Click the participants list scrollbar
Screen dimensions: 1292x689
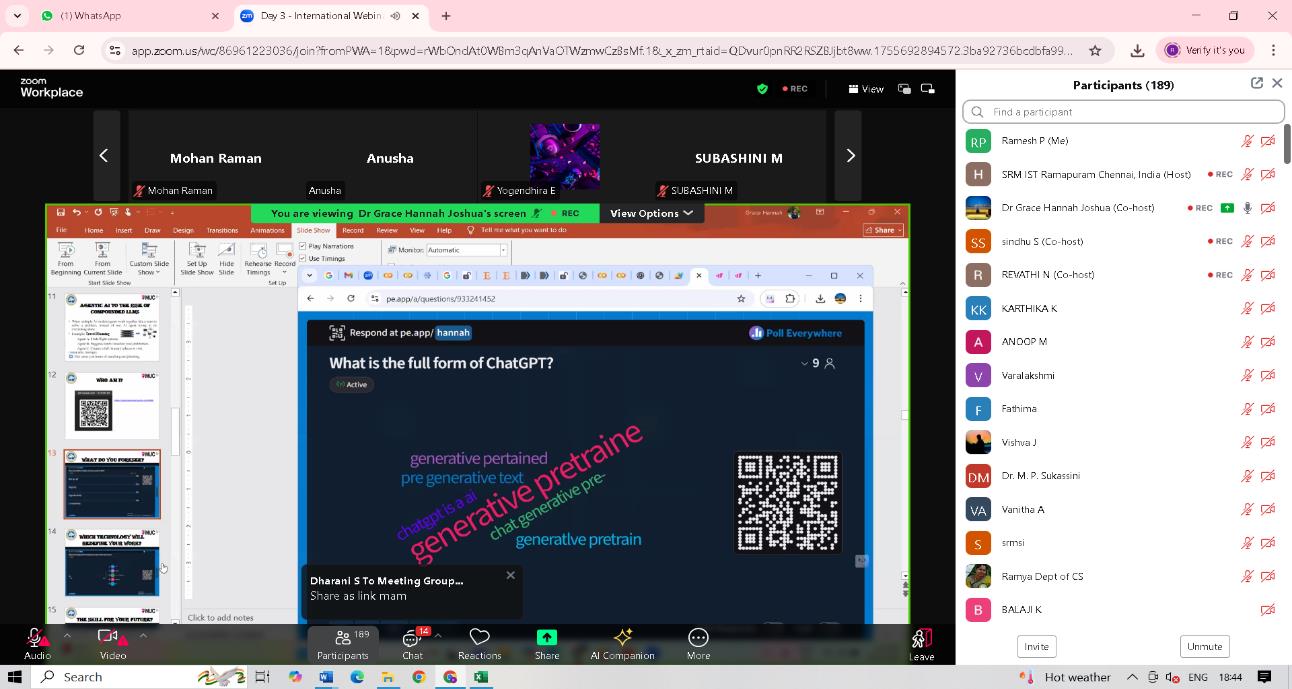click(x=1287, y=145)
